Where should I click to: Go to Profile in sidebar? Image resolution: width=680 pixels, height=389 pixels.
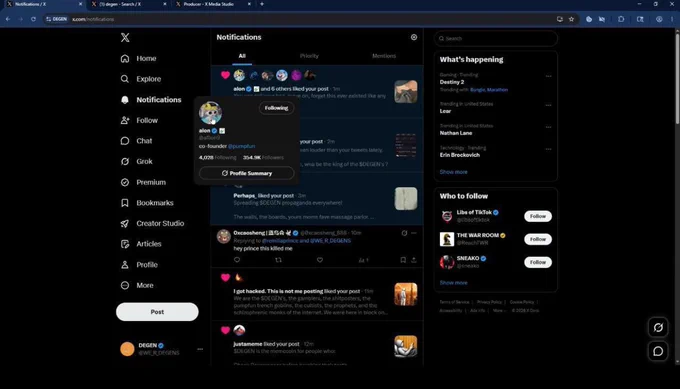pyautogui.click(x=139, y=265)
